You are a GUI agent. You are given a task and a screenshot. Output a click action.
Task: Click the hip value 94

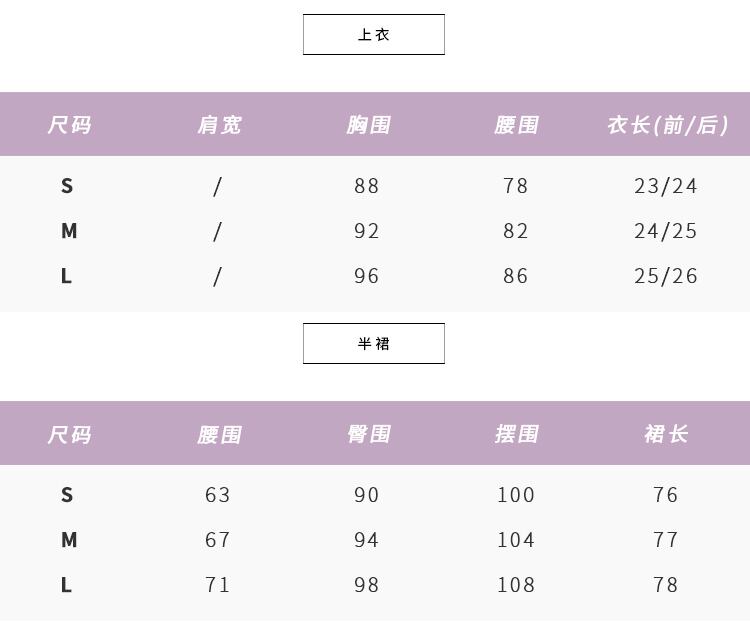coord(367,540)
